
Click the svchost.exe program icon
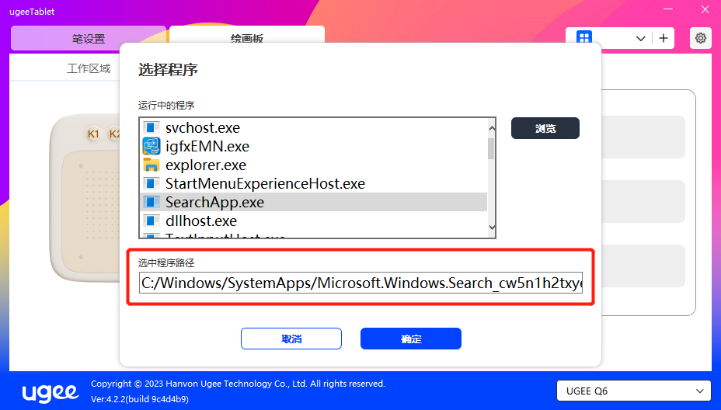[151, 127]
